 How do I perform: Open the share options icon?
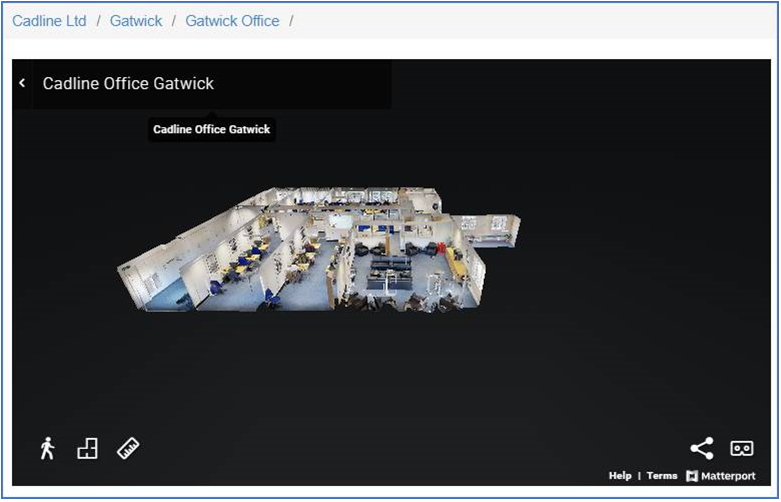click(x=702, y=448)
